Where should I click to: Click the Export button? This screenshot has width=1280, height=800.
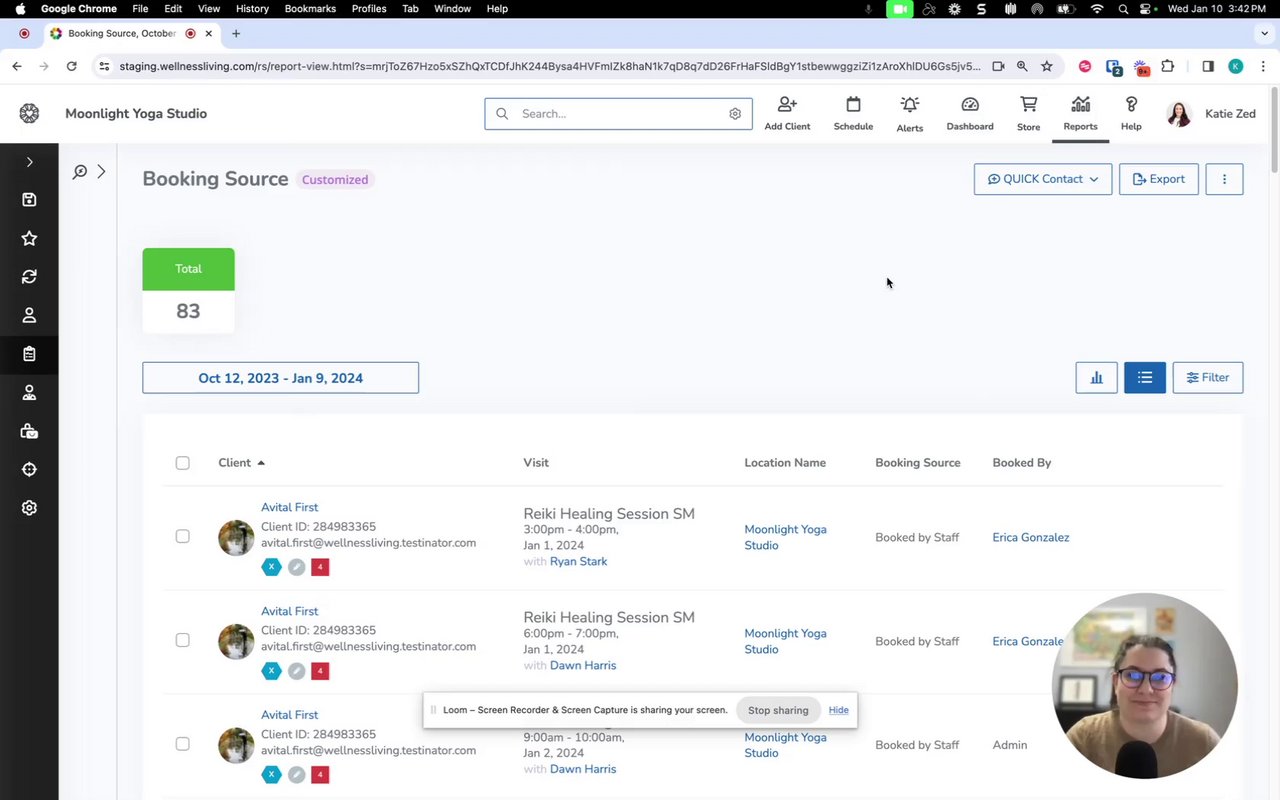(x=1158, y=179)
